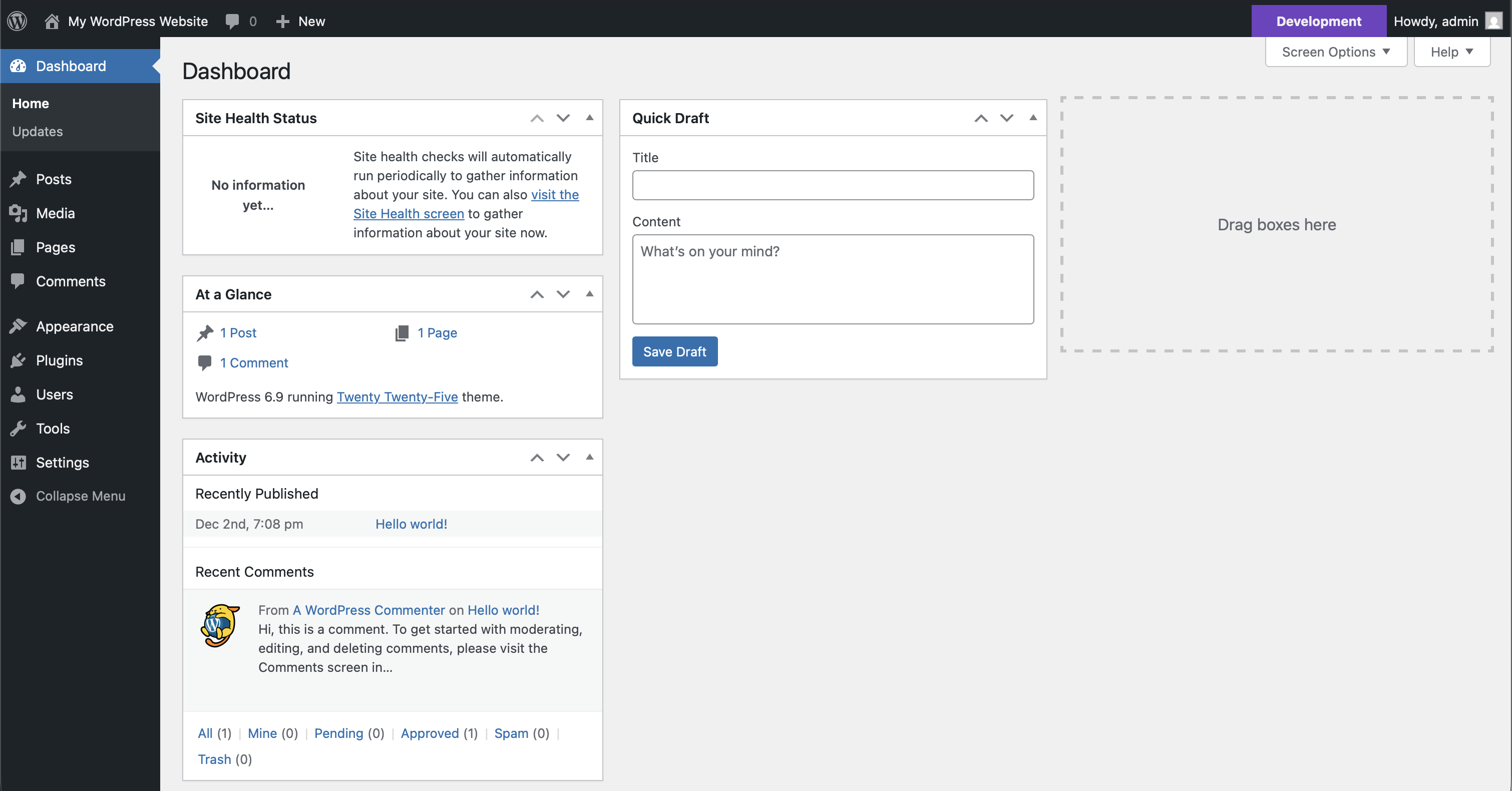Click the home icon beside the site name
1512x791 pixels.
coord(52,21)
